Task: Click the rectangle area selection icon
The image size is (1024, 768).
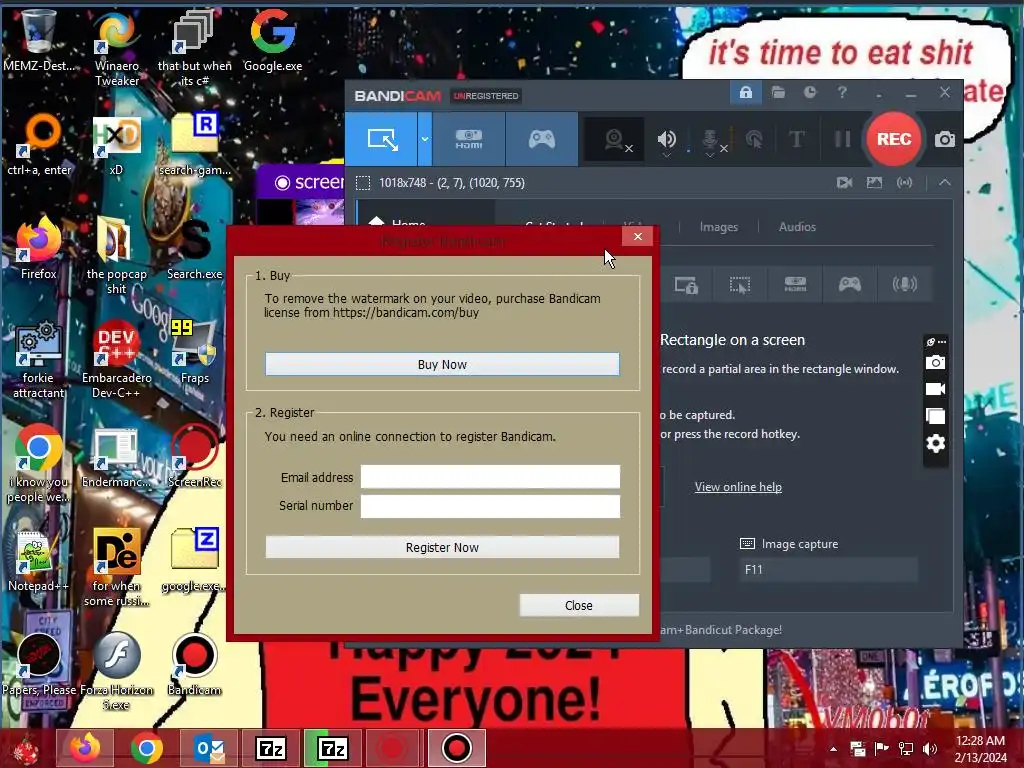Action: [363, 183]
